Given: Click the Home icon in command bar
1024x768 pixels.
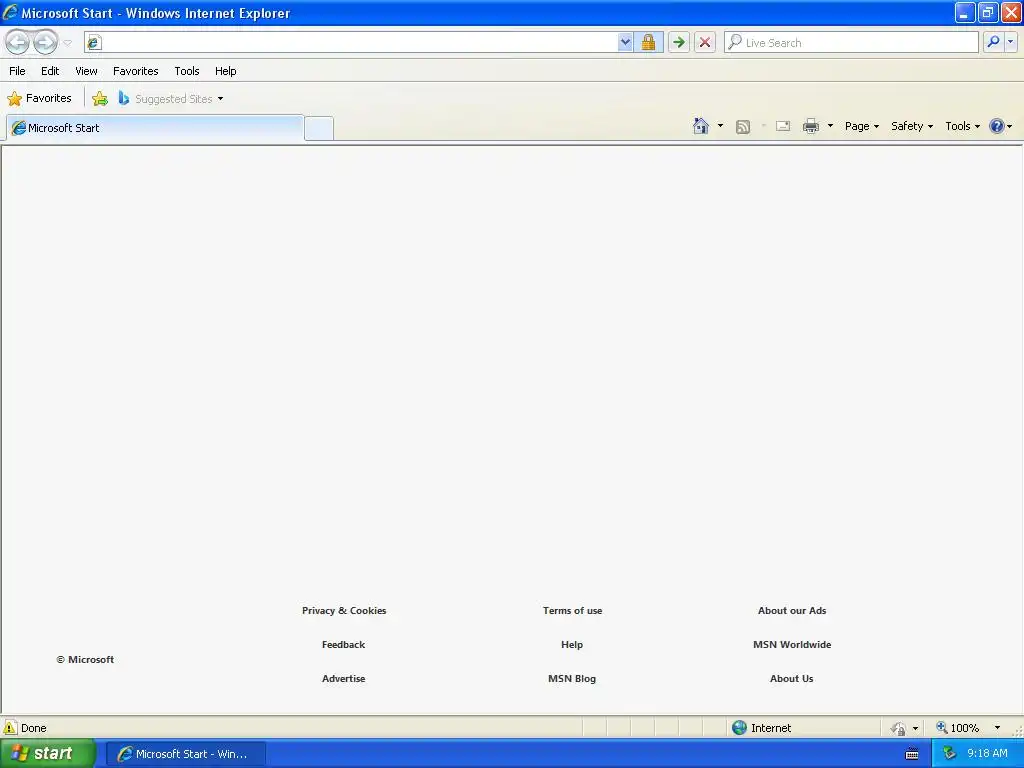Looking at the screenshot, I should 701,126.
